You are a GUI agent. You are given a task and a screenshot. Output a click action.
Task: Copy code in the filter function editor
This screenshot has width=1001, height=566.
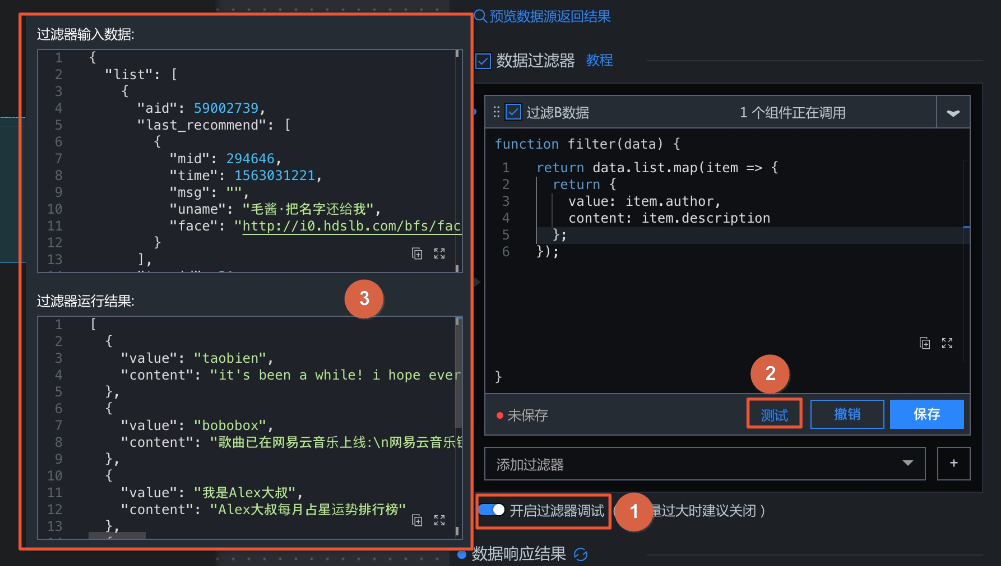point(924,343)
